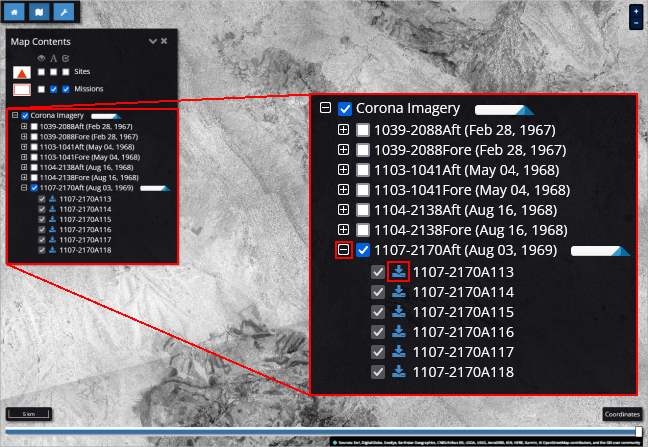
Task: Download 1107-2170A116 in the enlarged inset
Action: [399, 332]
